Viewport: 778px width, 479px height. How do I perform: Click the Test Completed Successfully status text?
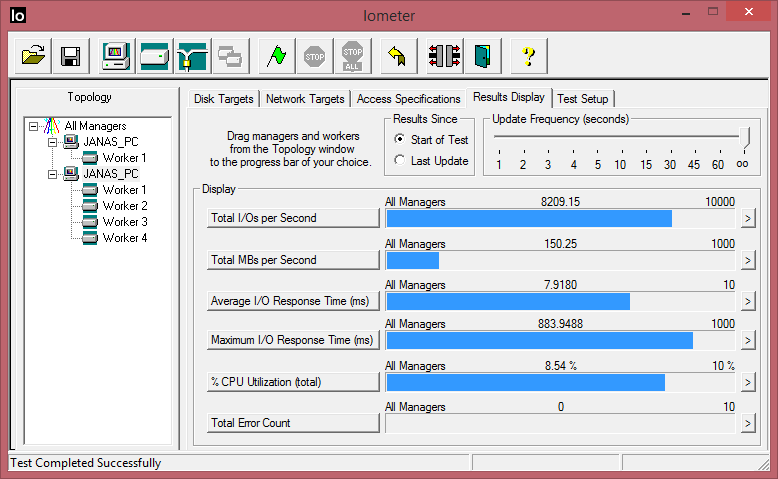point(86,463)
